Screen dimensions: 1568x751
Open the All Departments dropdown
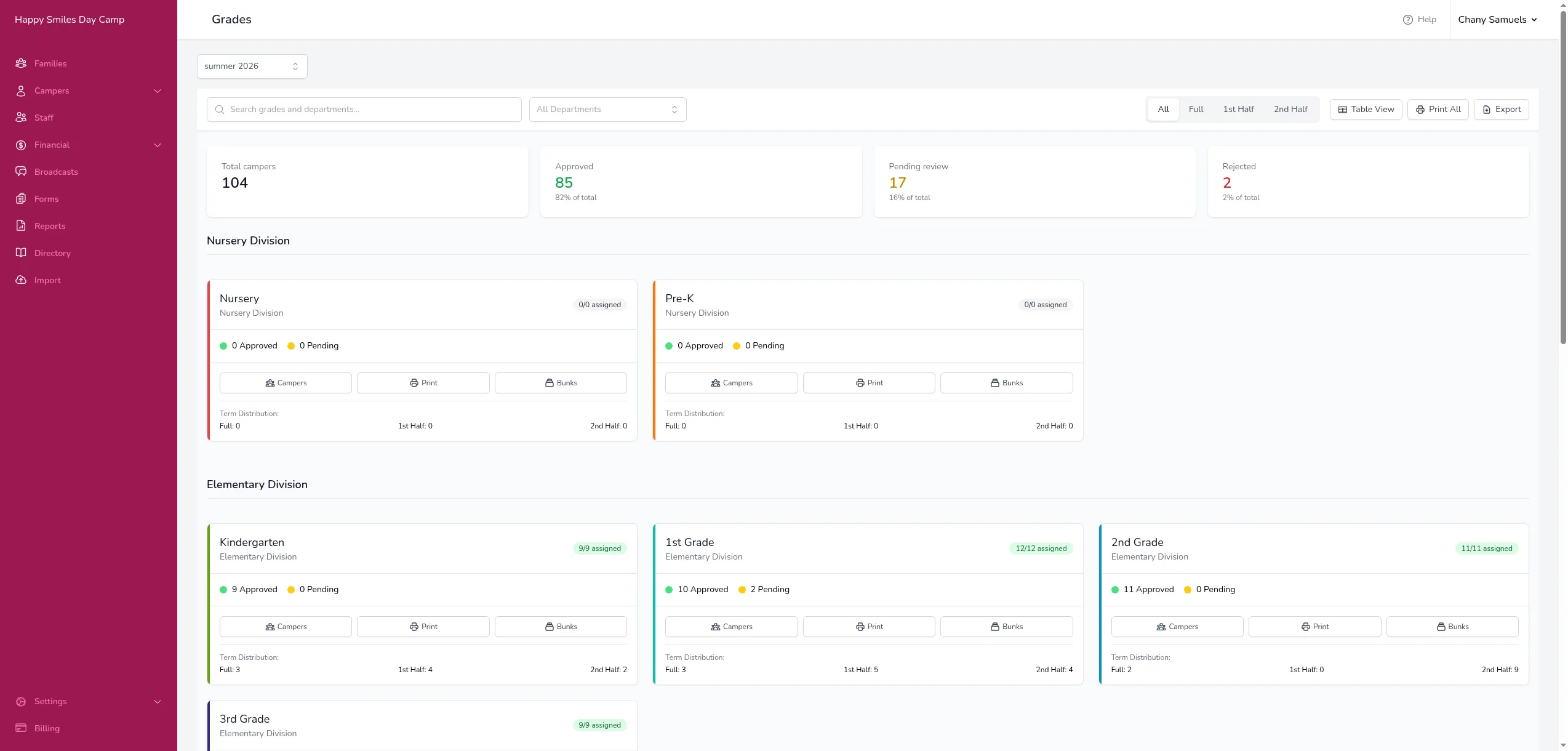pyautogui.click(x=608, y=110)
